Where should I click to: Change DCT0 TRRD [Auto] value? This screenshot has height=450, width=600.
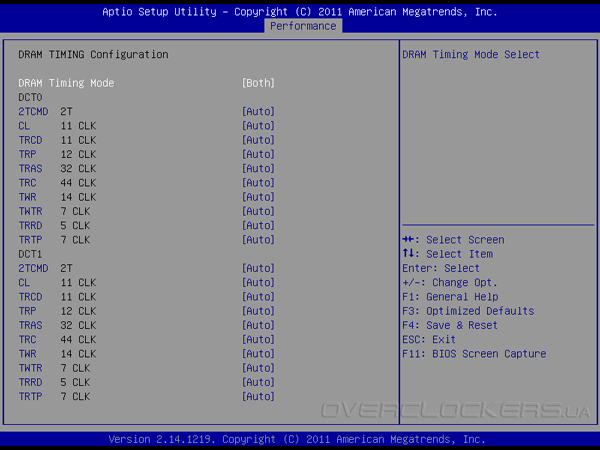[258, 225]
